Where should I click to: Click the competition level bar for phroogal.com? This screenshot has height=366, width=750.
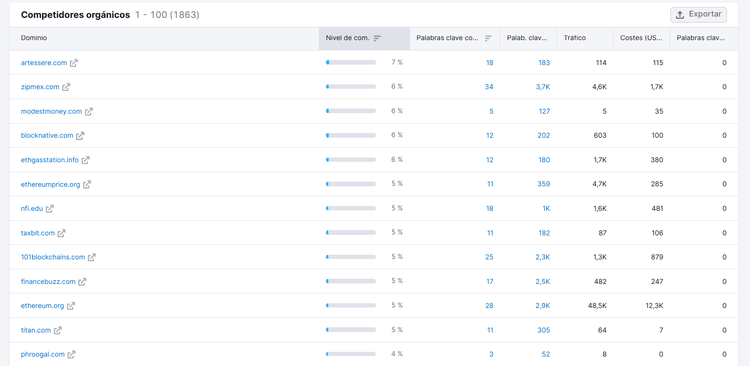coord(351,354)
